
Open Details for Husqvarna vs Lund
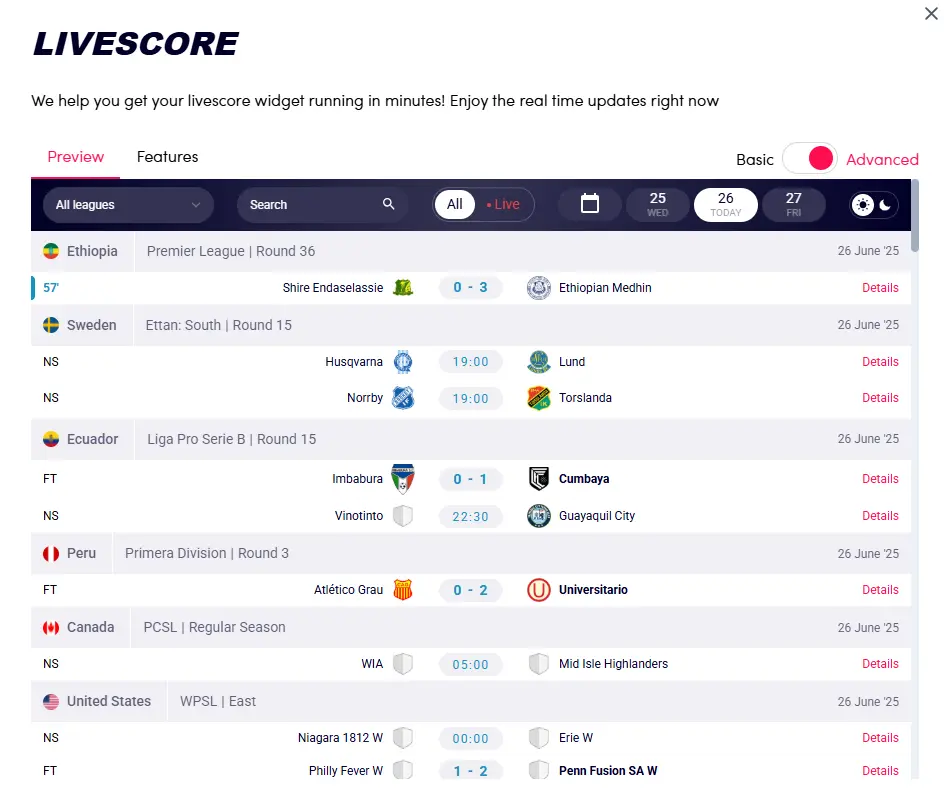(x=880, y=362)
